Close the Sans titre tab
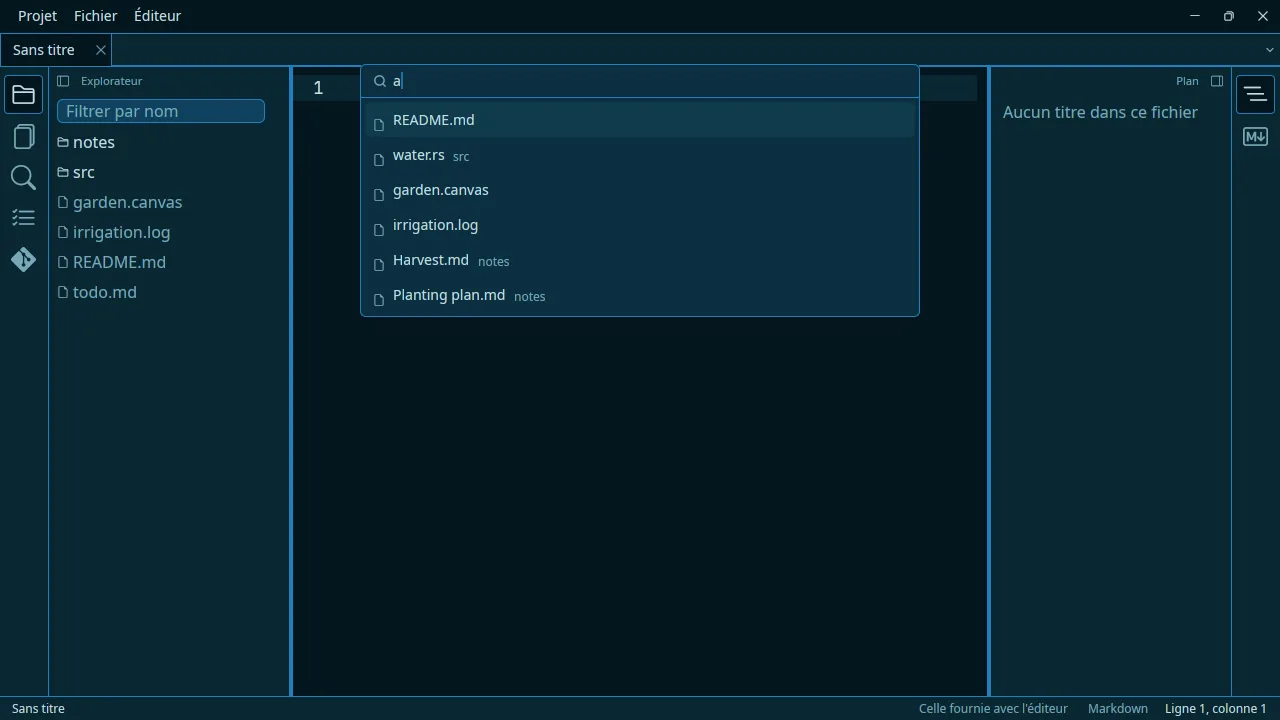The width and height of the screenshot is (1280, 720). click(101, 50)
